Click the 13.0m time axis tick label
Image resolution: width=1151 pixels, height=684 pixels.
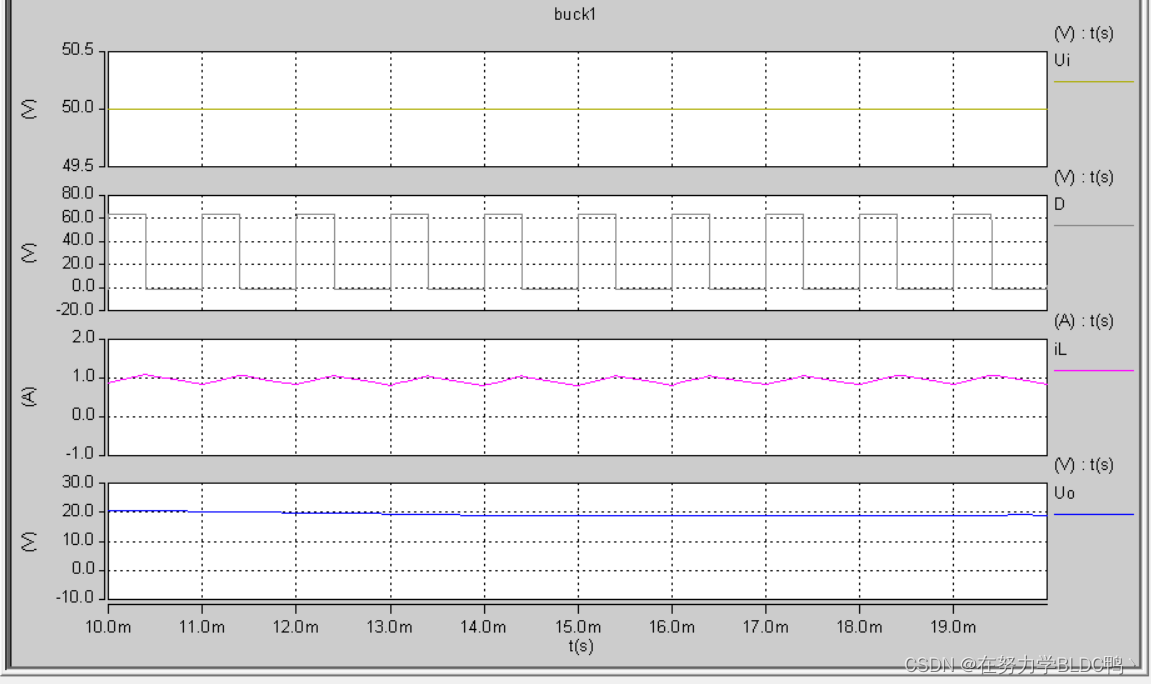click(x=390, y=627)
